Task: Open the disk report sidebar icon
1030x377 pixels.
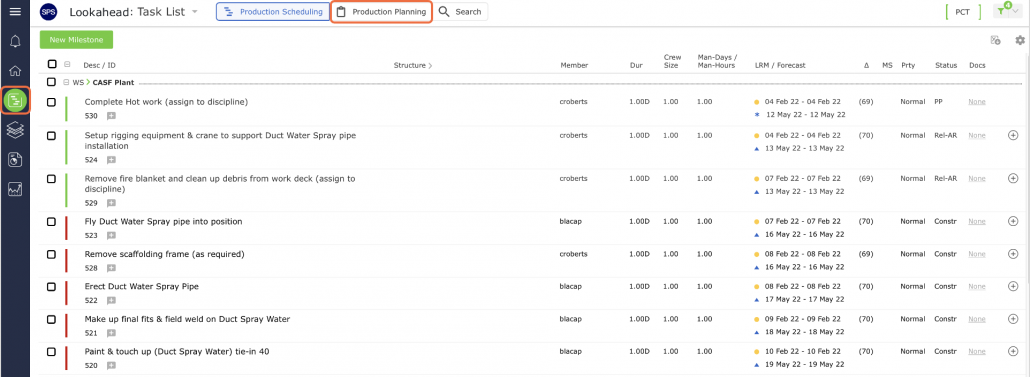Action: [15, 160]
